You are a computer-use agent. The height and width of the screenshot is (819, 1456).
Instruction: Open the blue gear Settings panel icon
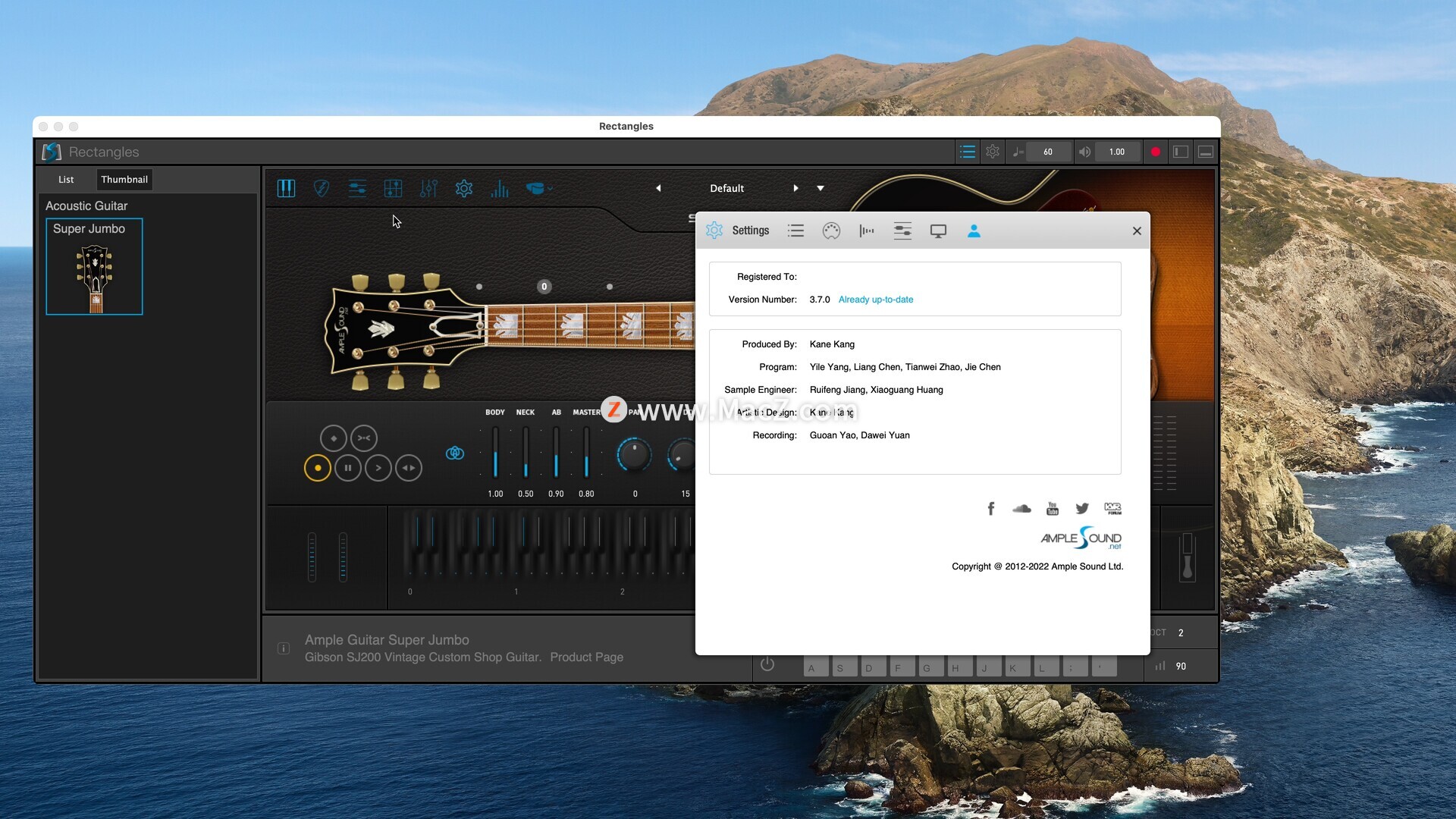tap(464, 189)
